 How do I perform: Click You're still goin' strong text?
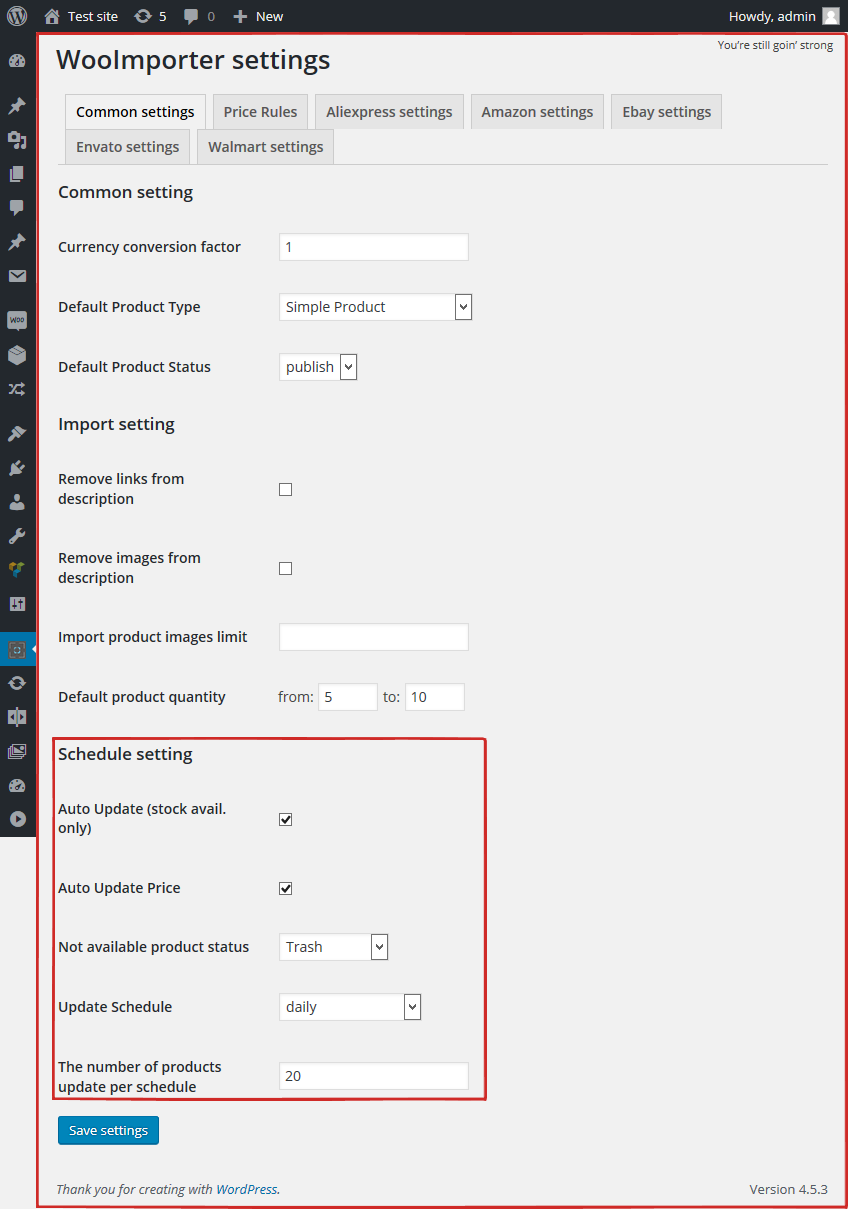click(775, 45)
